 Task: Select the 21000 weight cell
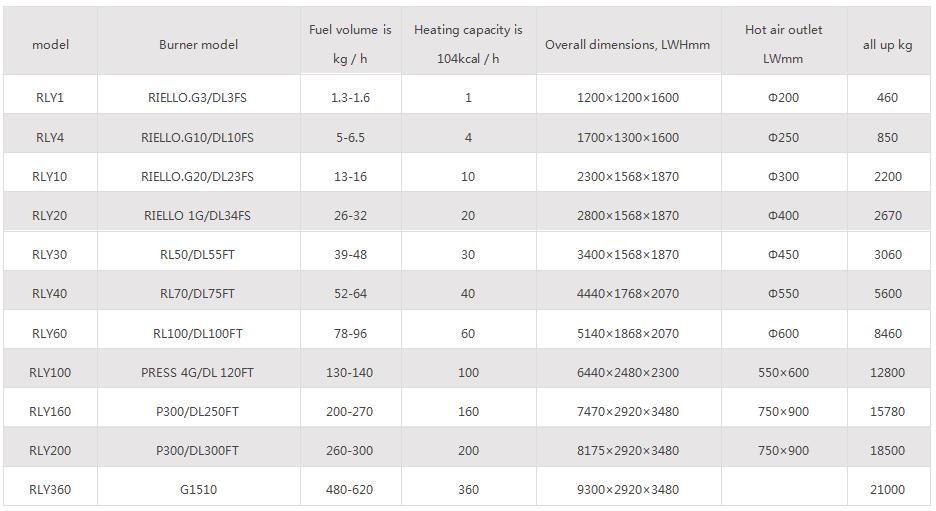(887, 490)
